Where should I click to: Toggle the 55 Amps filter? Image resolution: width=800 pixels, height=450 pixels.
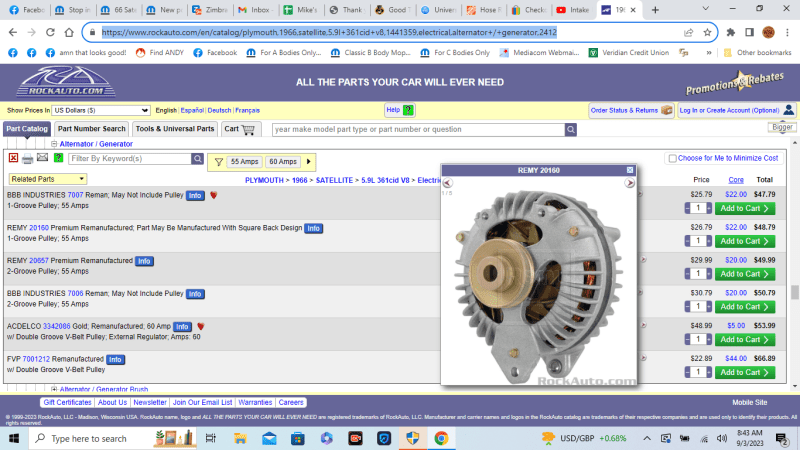coord(244,162)
